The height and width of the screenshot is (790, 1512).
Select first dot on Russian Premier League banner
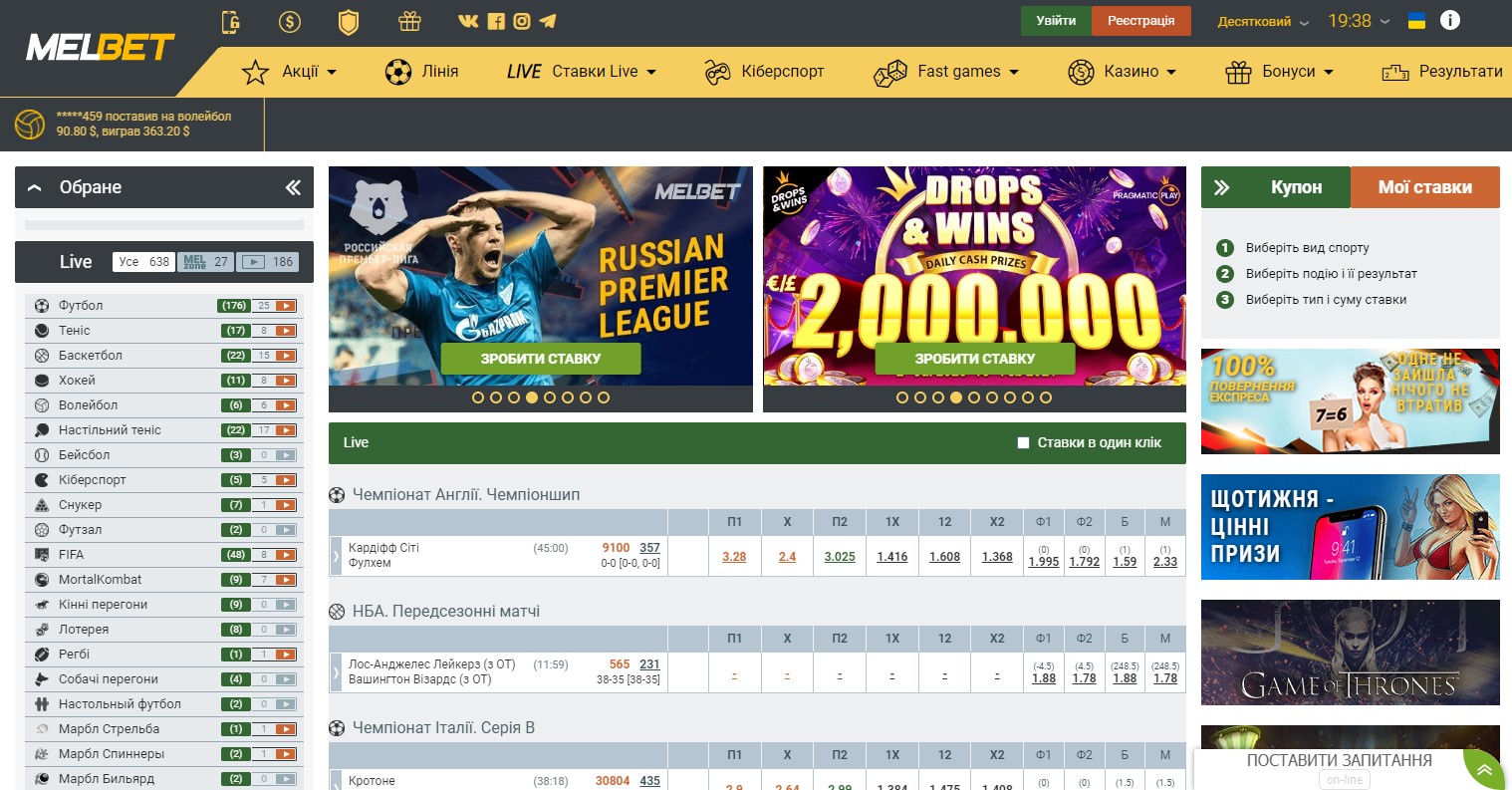[x=478, y=397]
